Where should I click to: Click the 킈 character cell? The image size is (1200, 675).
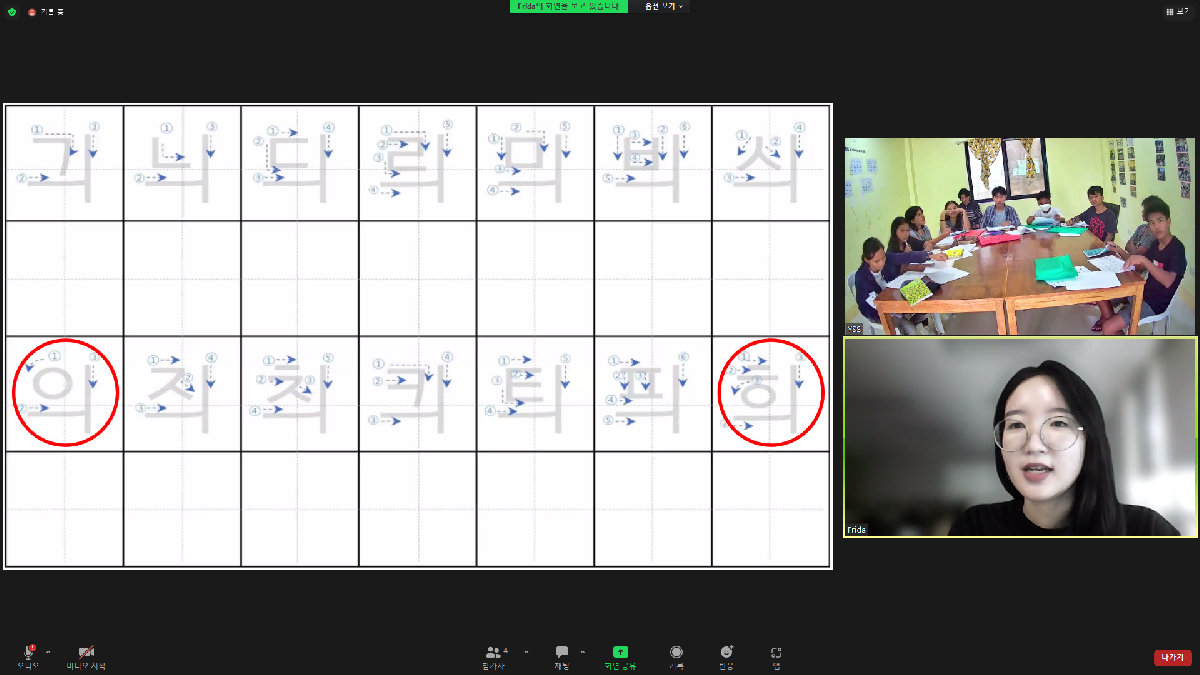tap(418, 394)
